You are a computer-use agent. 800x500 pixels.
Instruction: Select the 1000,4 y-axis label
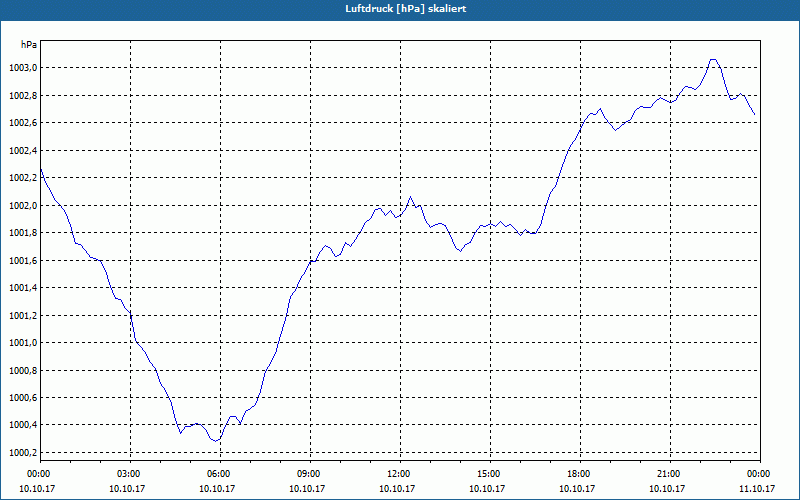[22, 425]
